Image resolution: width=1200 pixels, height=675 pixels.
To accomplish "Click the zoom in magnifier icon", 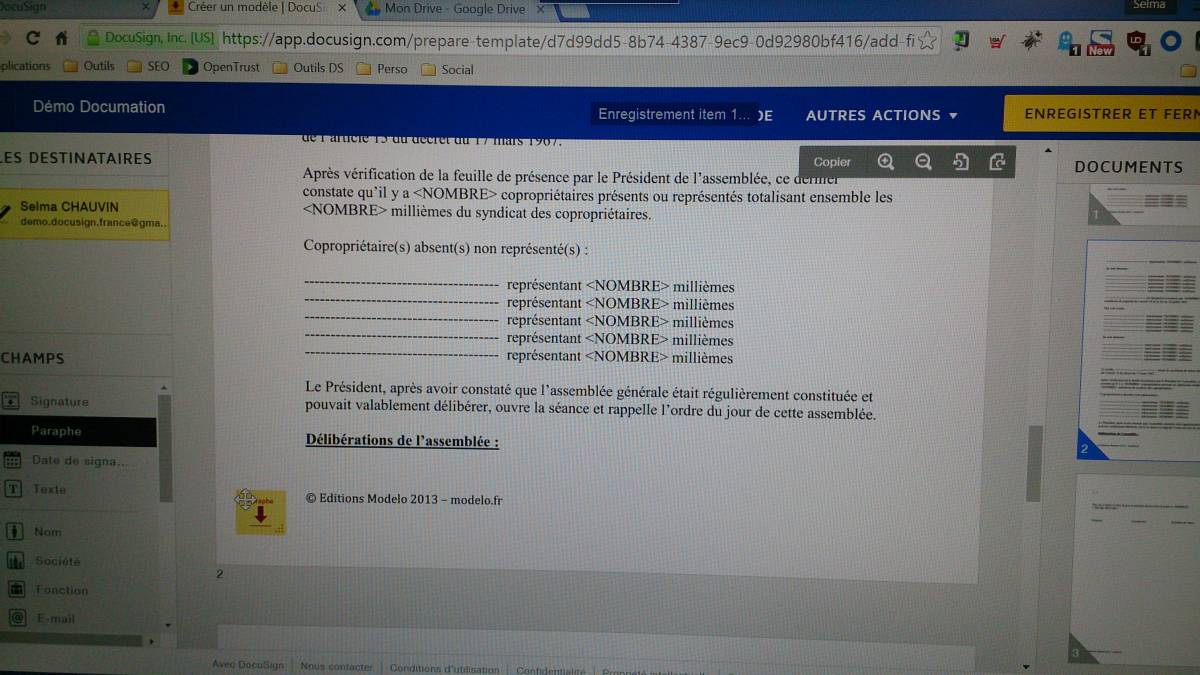I will pyautogui.click(x=885, y=162).
